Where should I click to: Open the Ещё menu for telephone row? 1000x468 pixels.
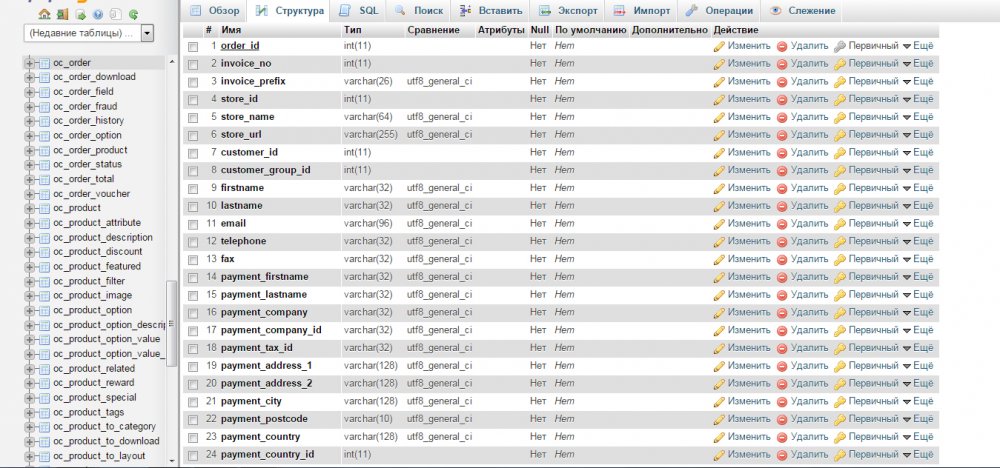pyautogui.click(x=918, y=242)
